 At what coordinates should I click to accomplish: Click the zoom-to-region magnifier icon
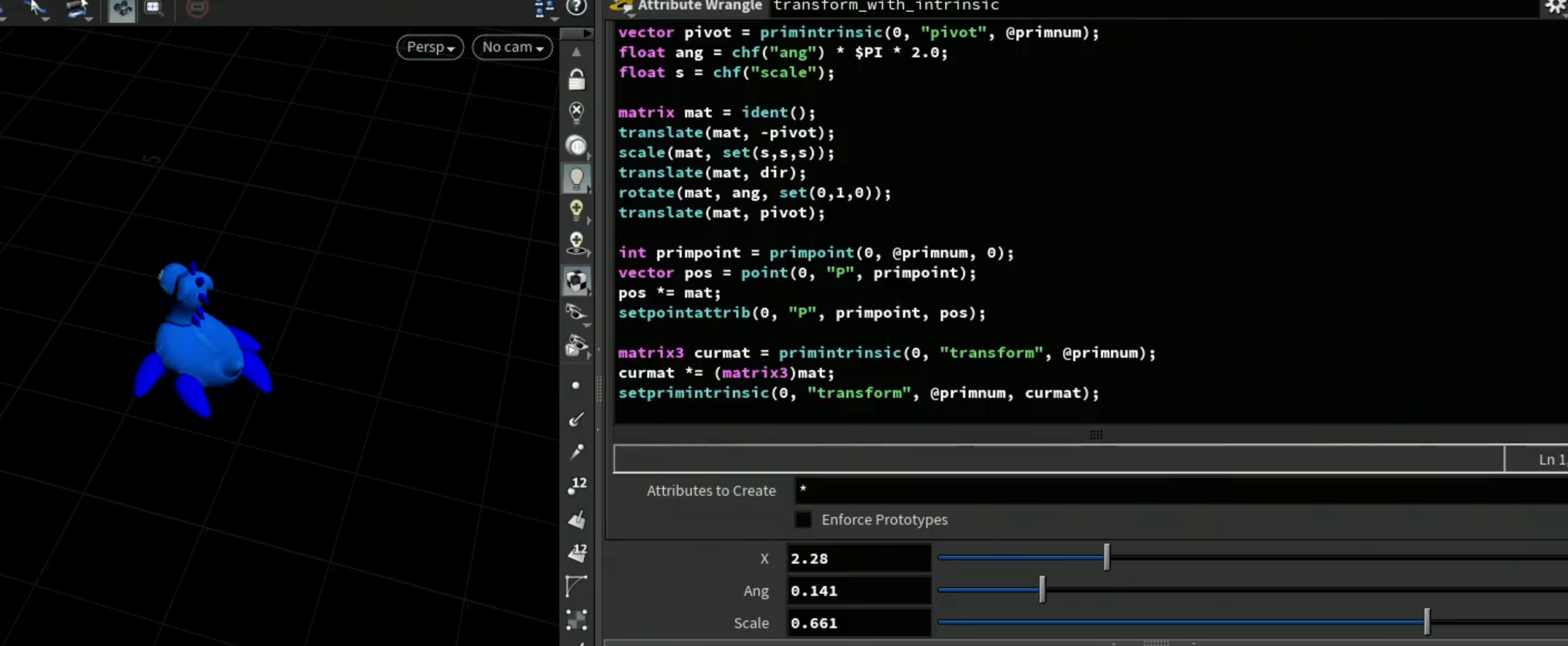point(153,8)
